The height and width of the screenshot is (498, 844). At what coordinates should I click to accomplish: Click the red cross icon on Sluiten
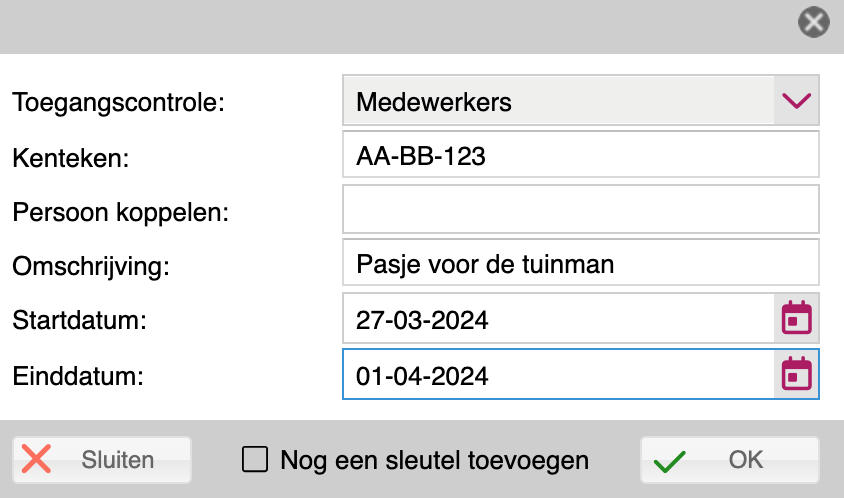37,459
